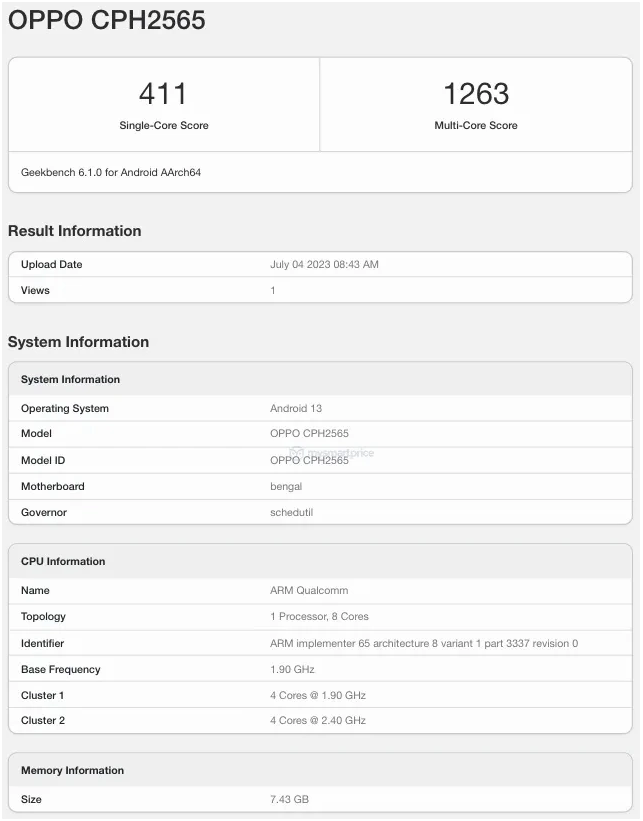Click the Result Information heading

75,231
